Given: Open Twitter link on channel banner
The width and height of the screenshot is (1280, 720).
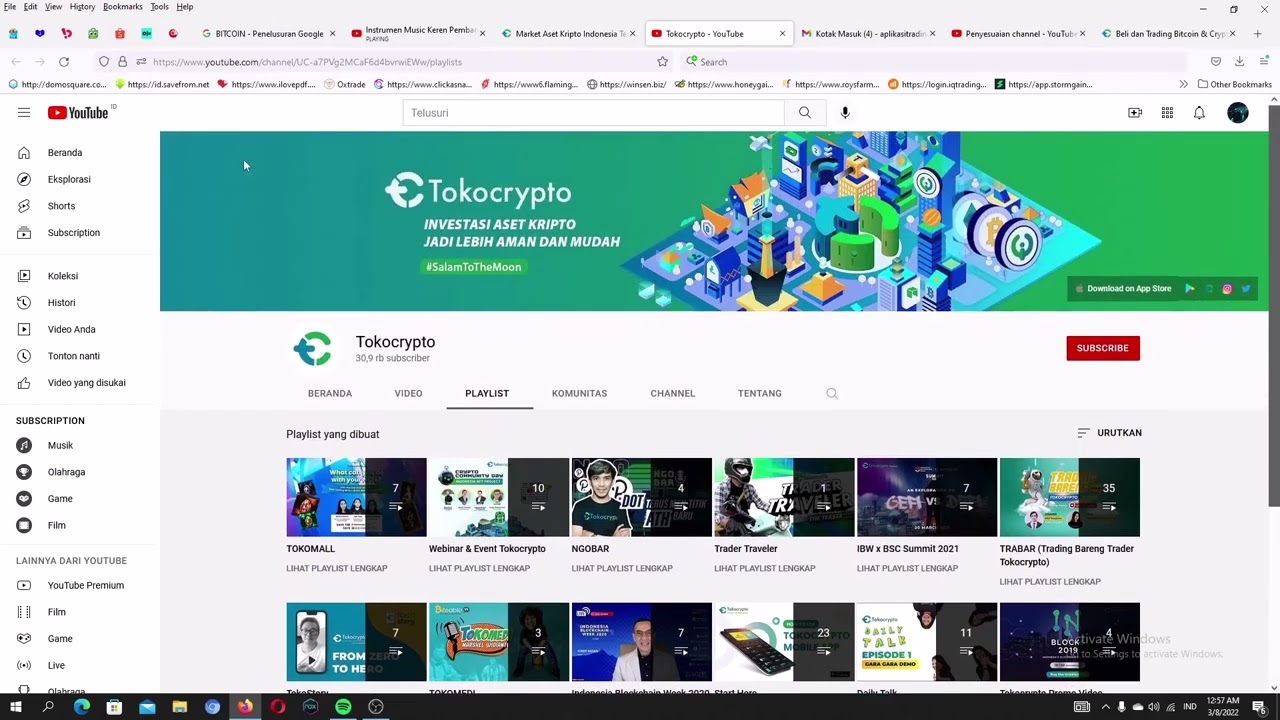Looking at the screenshot, I should [x=1246, y=289].
